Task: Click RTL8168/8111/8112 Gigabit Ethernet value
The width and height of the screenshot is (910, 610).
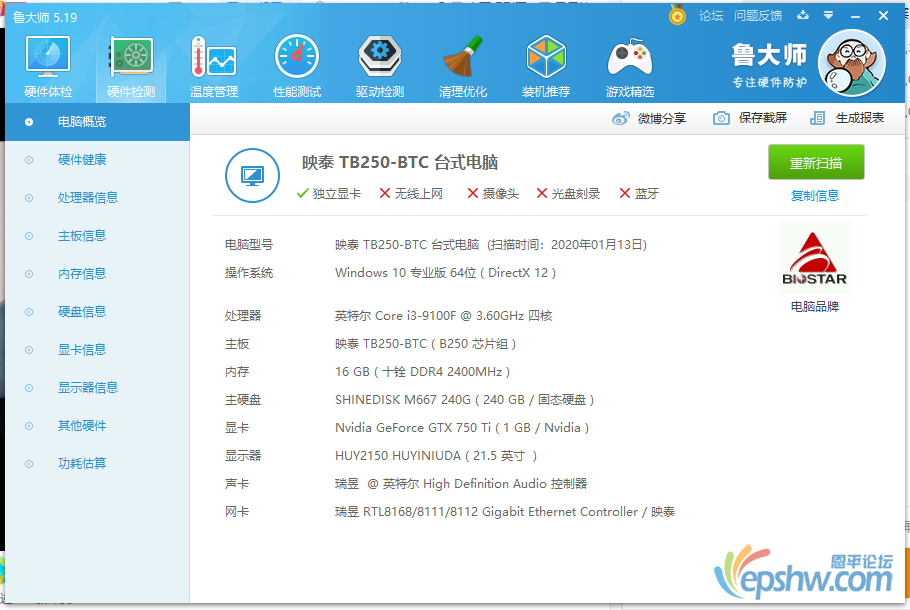Action: [505, 512]
